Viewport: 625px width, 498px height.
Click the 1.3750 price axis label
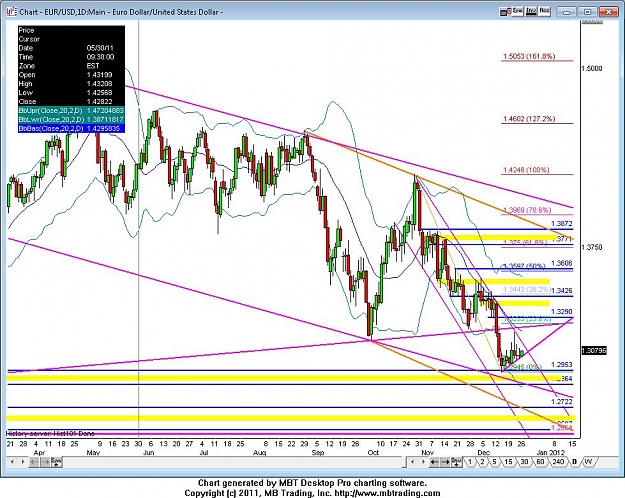pos(592,247)
